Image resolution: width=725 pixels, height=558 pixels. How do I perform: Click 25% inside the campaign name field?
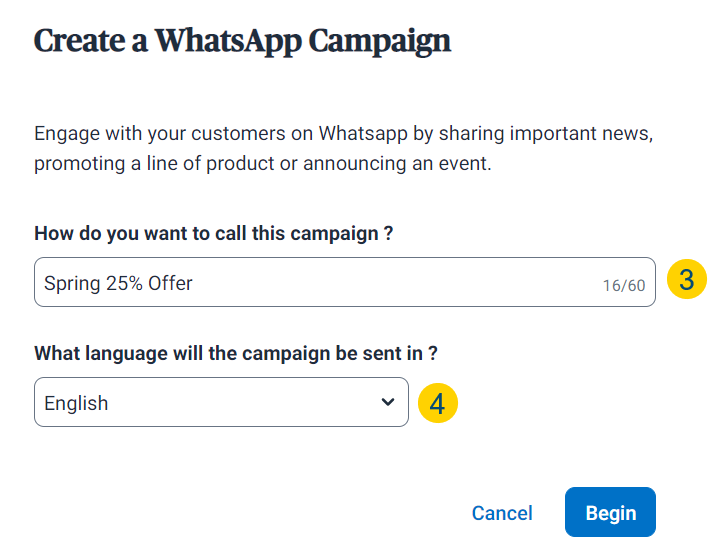click(x=124, y=283)
